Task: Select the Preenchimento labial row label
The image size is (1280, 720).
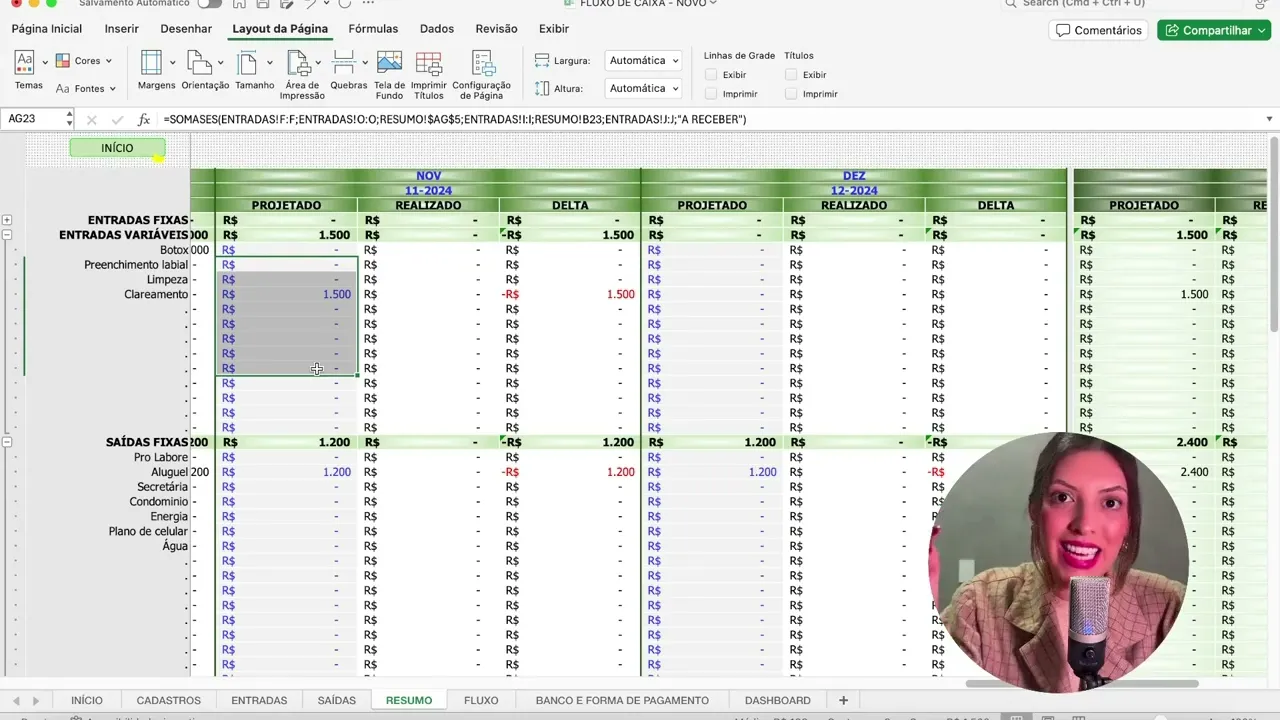Action: pyautogui.click(x=136, y=265)
